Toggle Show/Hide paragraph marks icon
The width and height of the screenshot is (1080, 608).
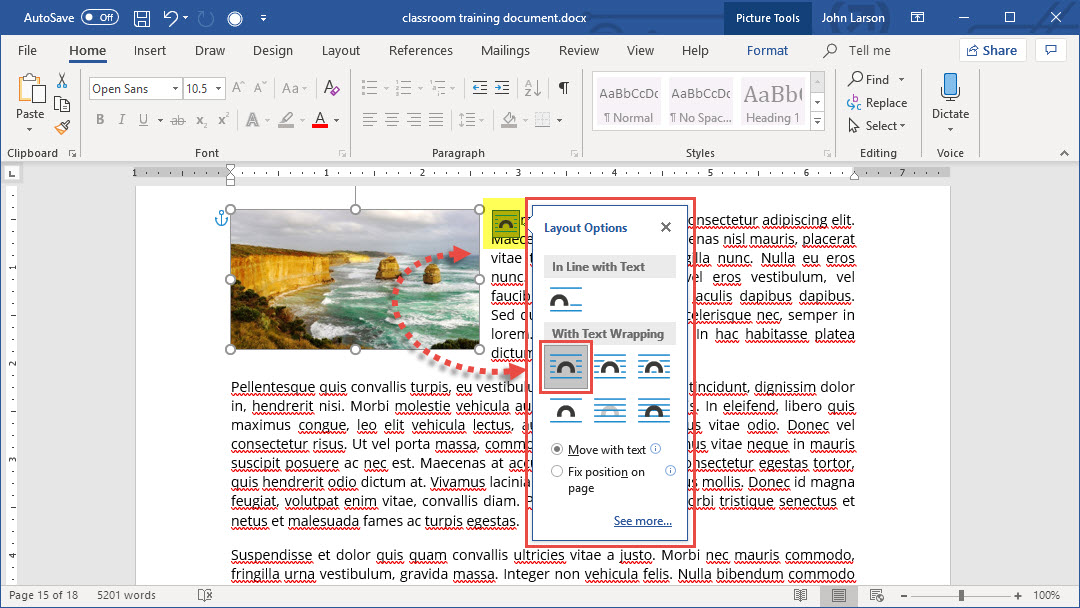[x=564, y=89]
